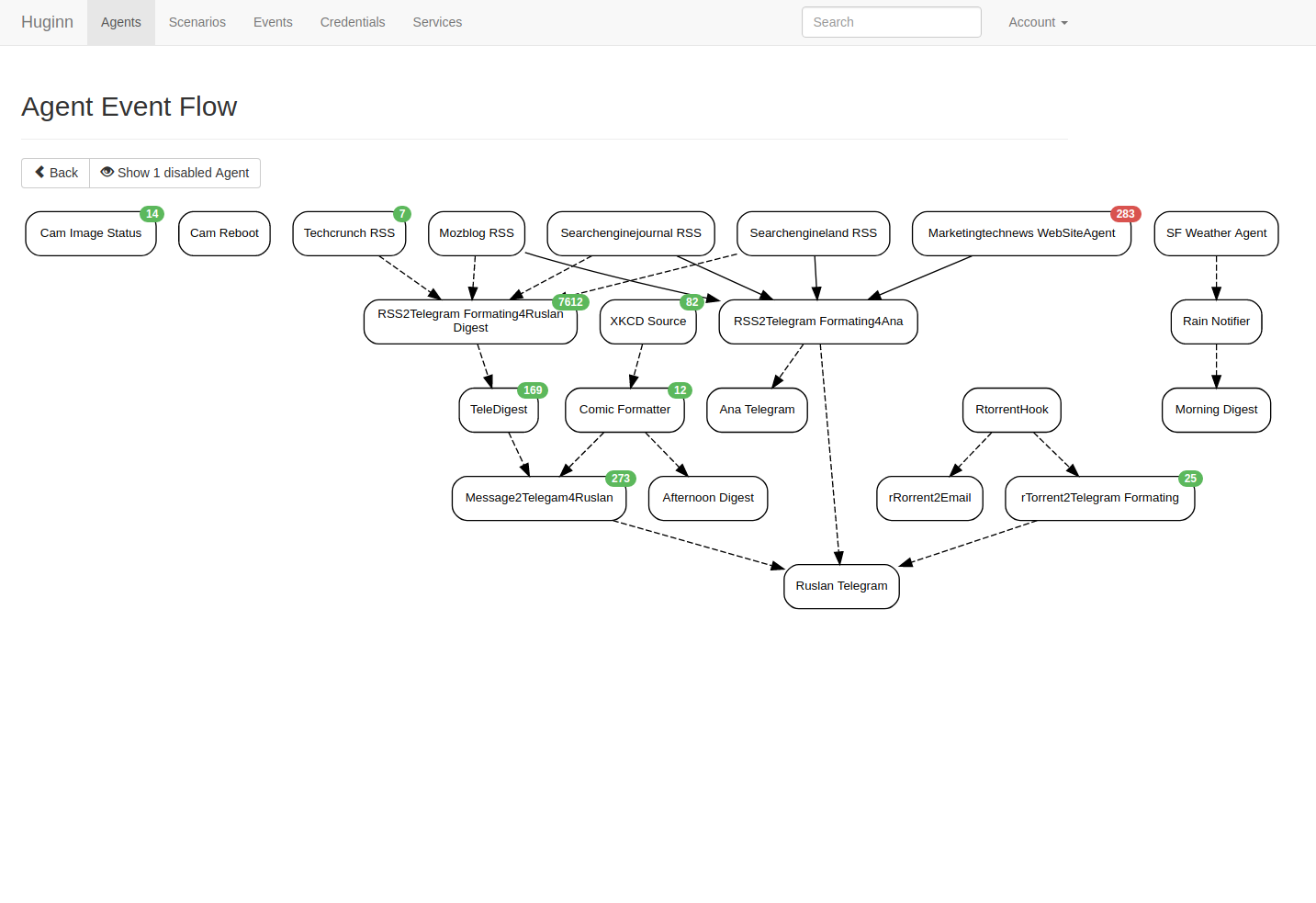The width and height of the screenshot is (1316, 903).
Task: Click the 273 badge on Message2Telegam4Ruslan
Action: [x=621, y=479]
